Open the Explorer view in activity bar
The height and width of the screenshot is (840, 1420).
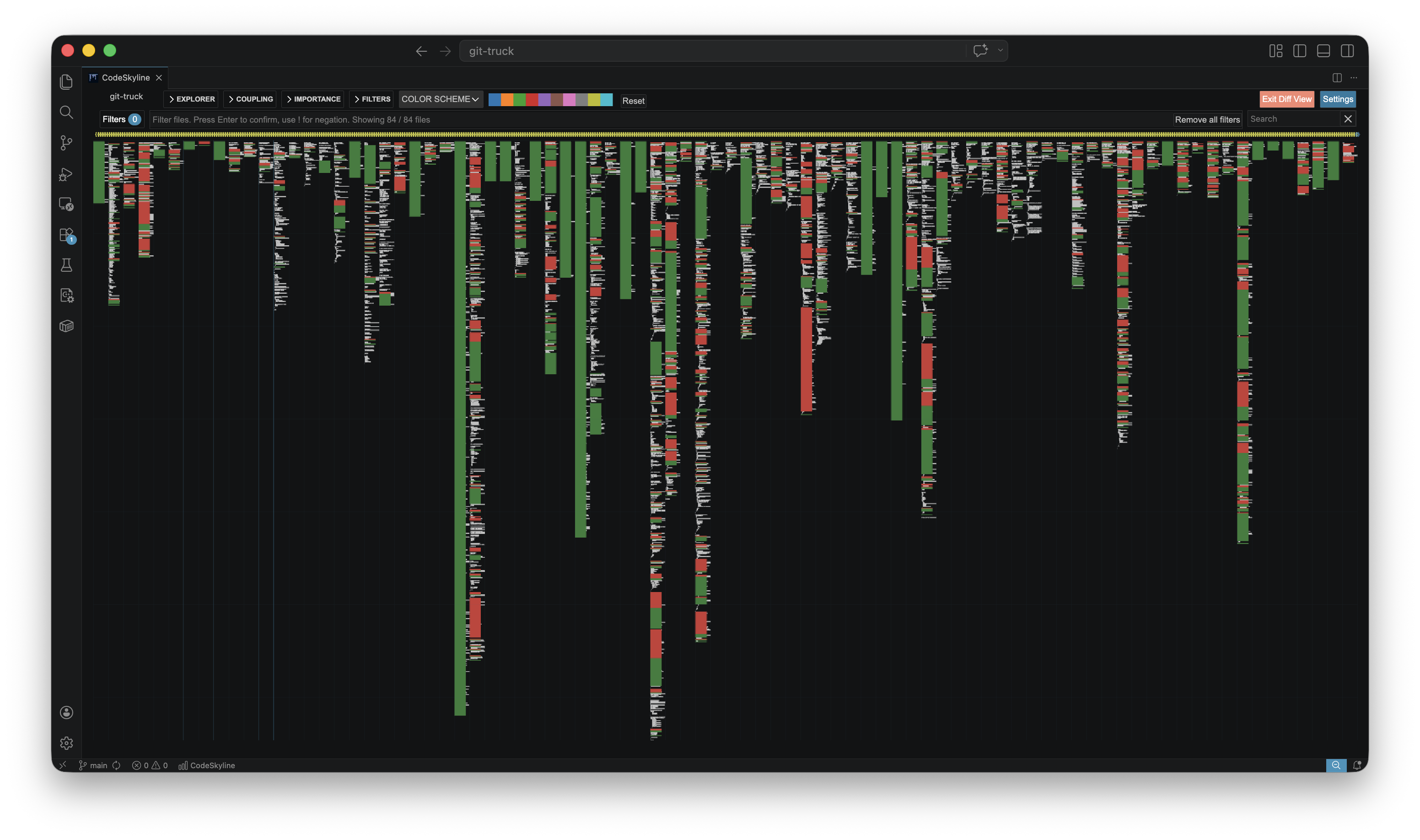click(x=66, y=81)
